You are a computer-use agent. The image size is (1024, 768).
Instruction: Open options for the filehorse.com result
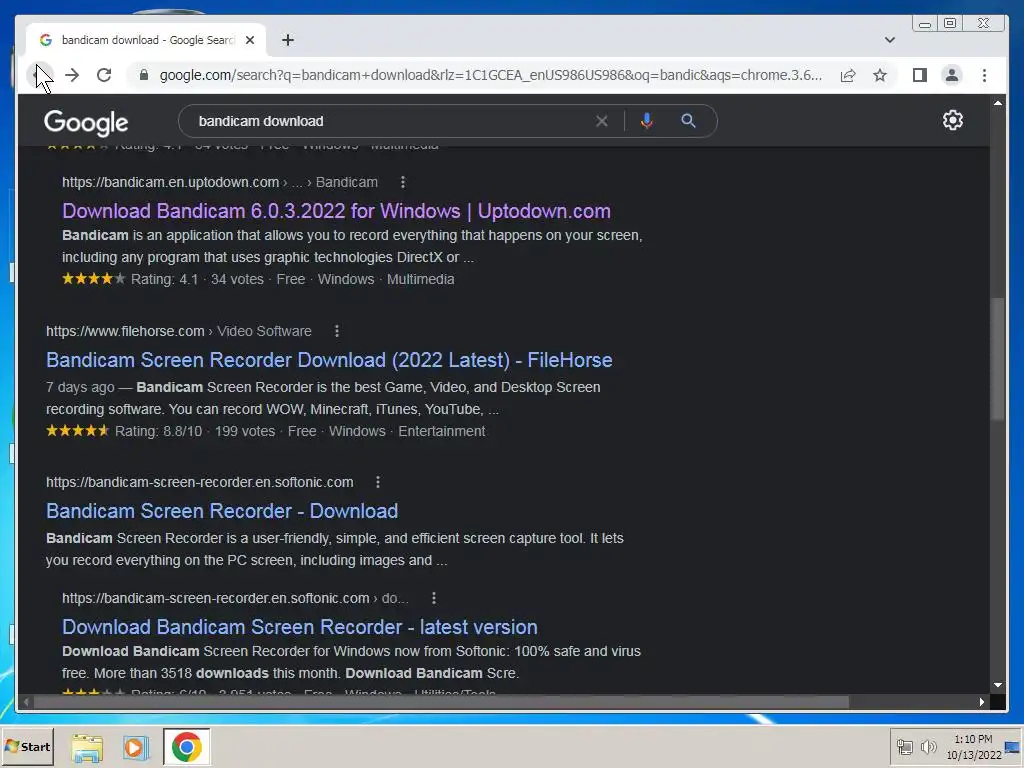click(x=336, y=331)
